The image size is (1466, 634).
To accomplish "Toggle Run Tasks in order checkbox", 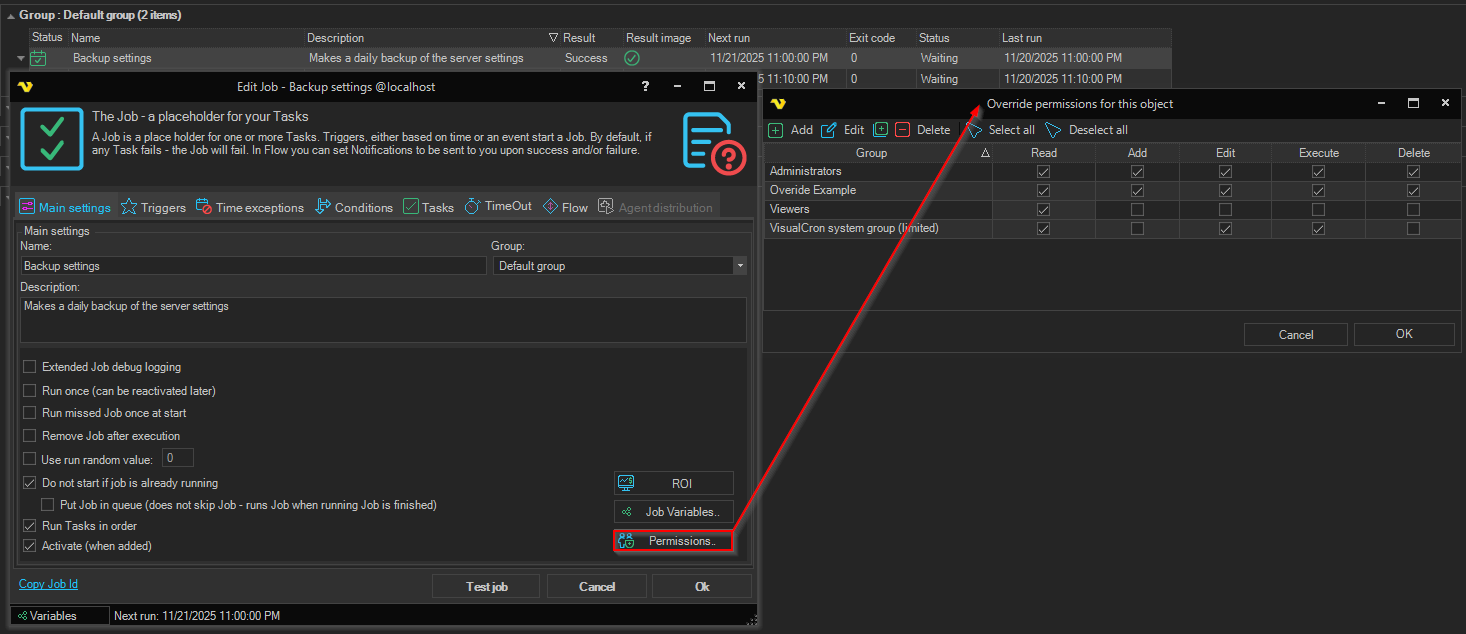I will [29, 526].
